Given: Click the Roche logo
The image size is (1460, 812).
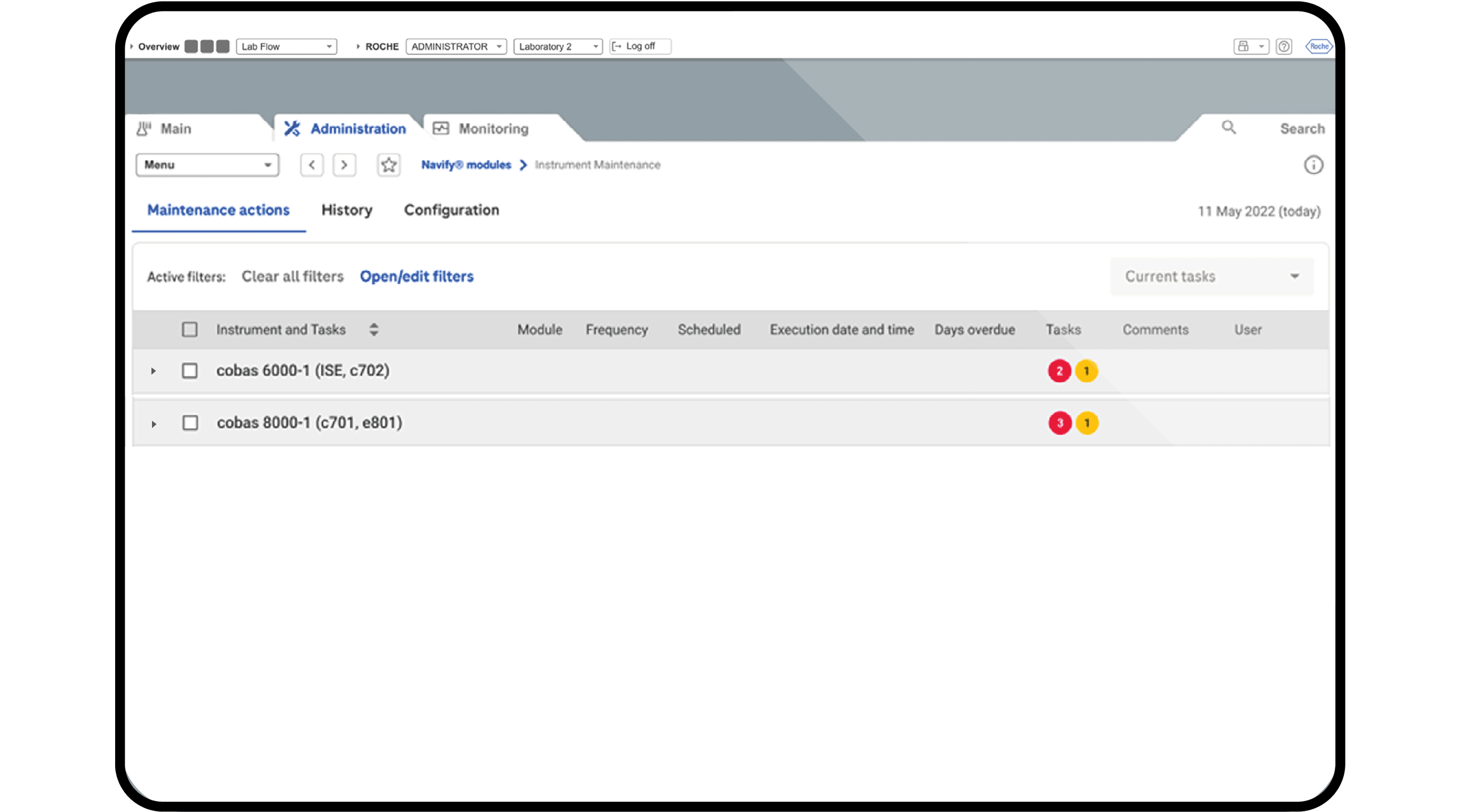Looking at the screenshot, I should pos(1318,46).
